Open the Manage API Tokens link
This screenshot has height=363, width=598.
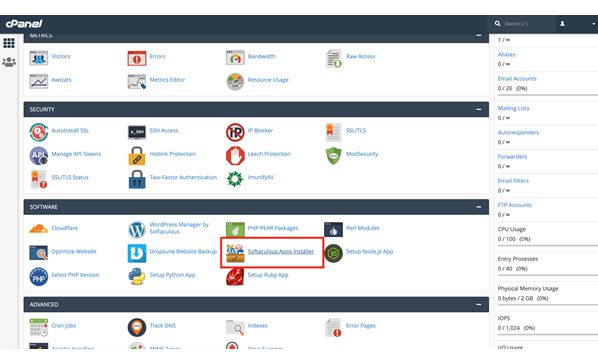76,154
